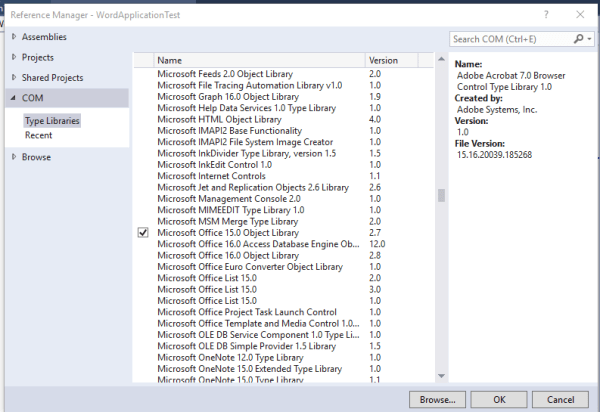600x412 pixels.
Task: Select Microsoft Office 16.0 Access Database Engine row
Action: tap(284, 244)
